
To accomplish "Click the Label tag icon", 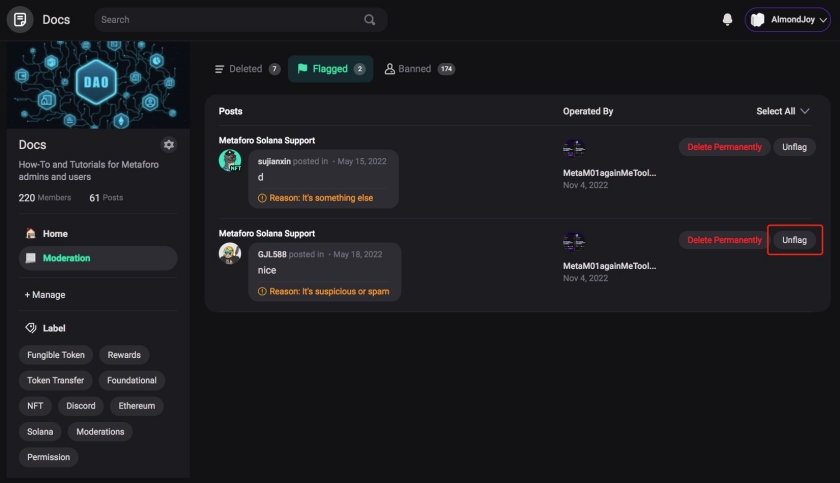I will click(31, 328).
